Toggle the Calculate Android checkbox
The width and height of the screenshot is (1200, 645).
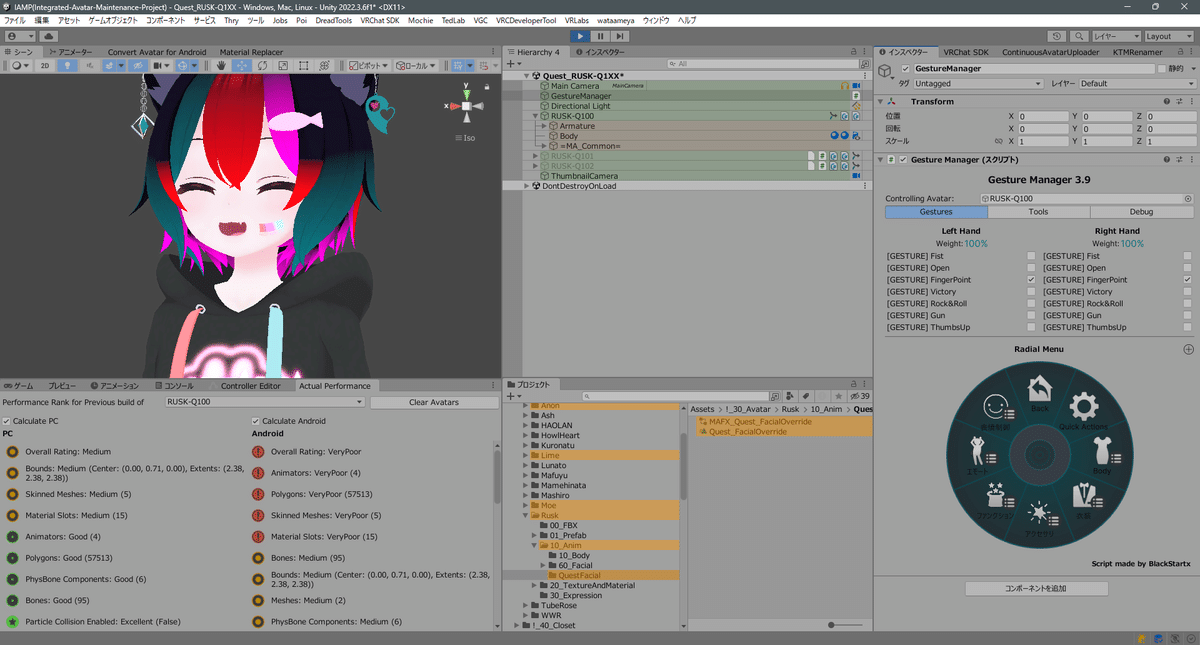[x=256, y=421]
